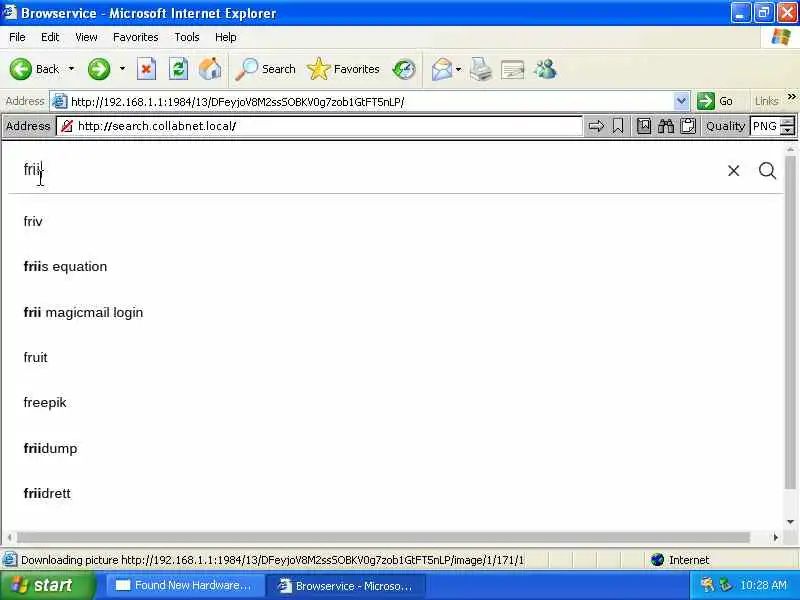Expand the Links toolbar chevron

pyautogui.click(x=791, y=96)
